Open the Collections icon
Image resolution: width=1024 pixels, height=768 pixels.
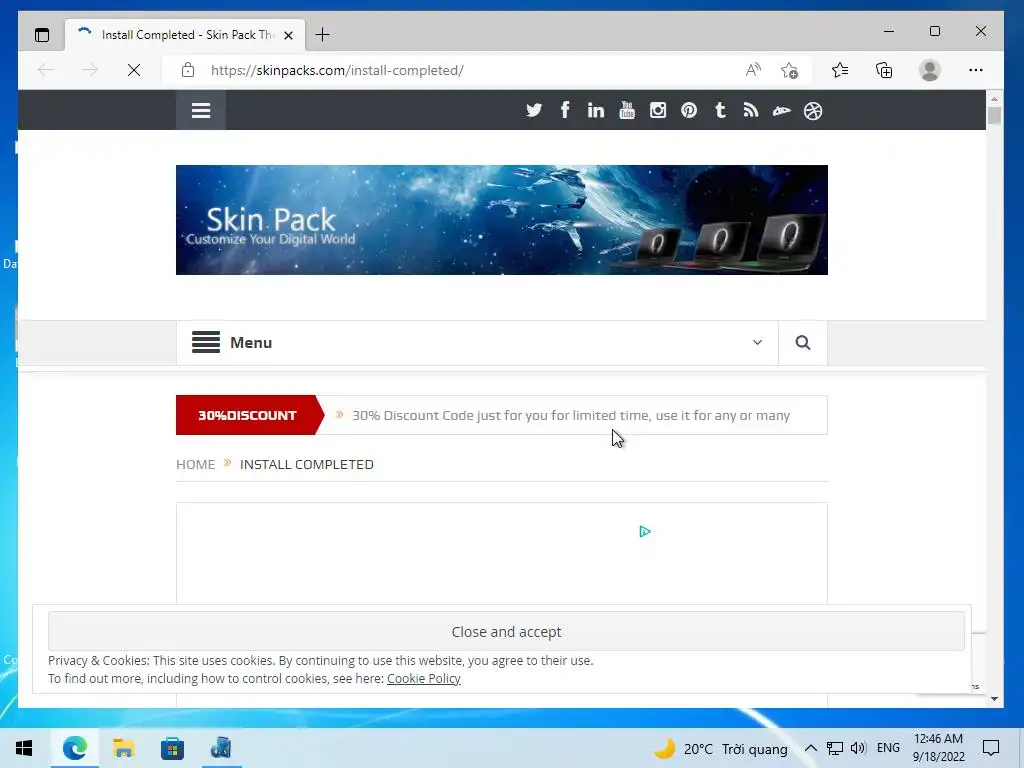click(x=884, y=70)
